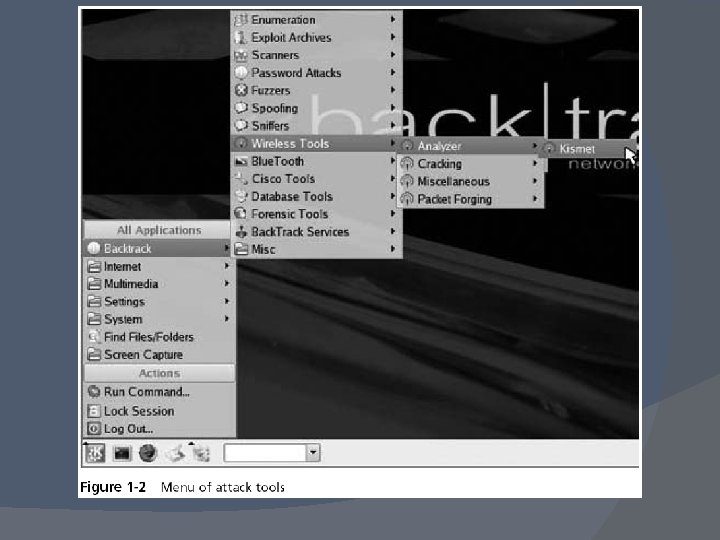The height and width of the screenshot is (540, 720).
Task: Click the K menu taskbar button
Action: 96,453
